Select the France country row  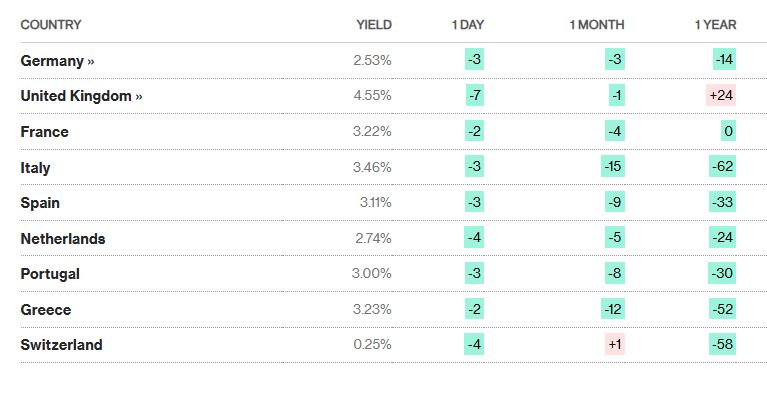pos(393,132)
